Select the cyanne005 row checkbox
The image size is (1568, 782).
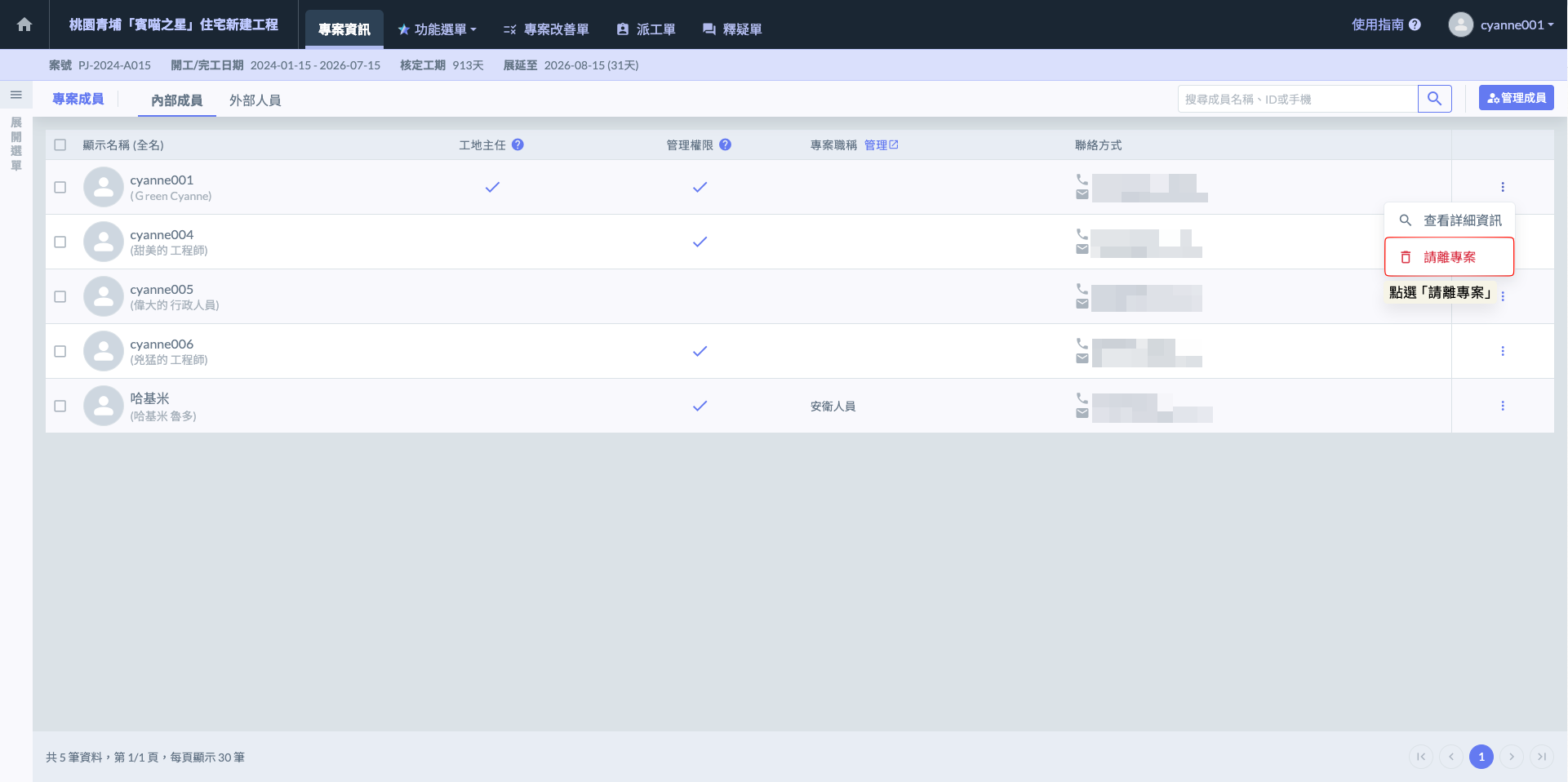point(60,296)
